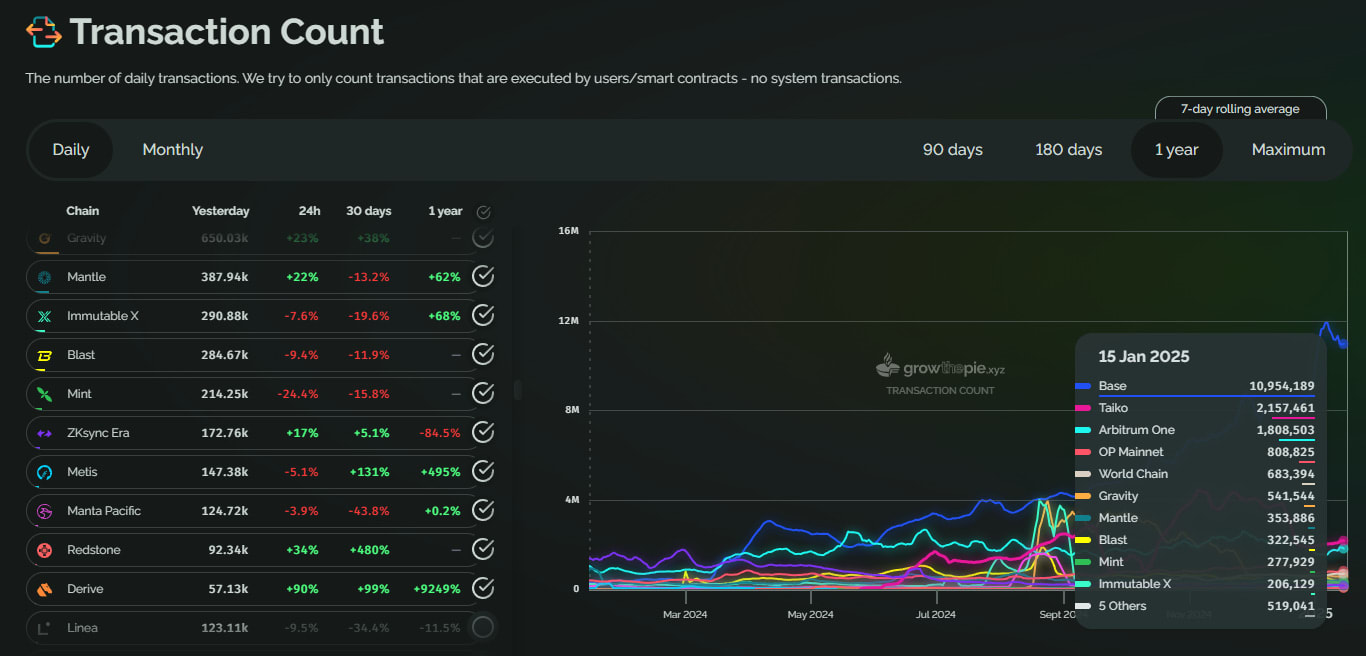The image size is (1366, 656).
Task: Click the Gravity chain icon
Action: (44, 238)
